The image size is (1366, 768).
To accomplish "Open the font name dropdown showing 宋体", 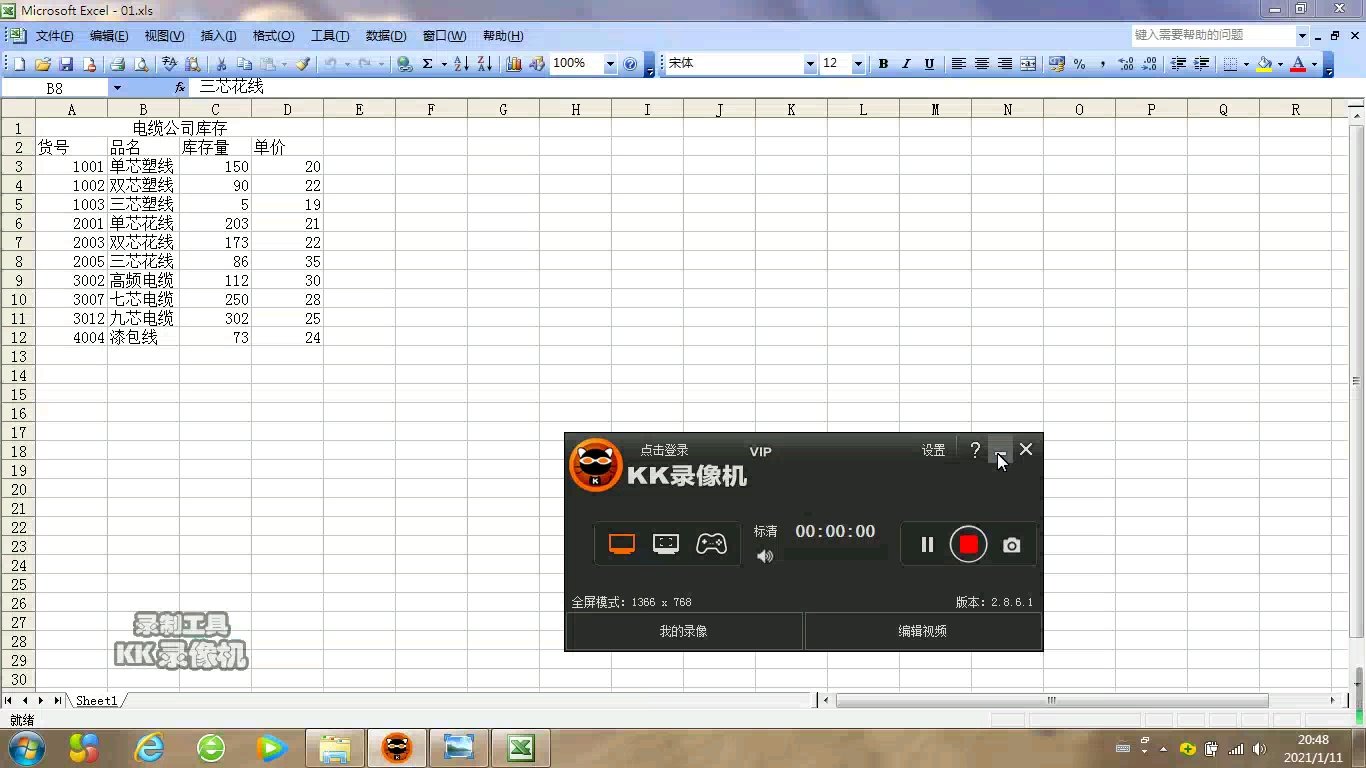I will click(812, 63).
